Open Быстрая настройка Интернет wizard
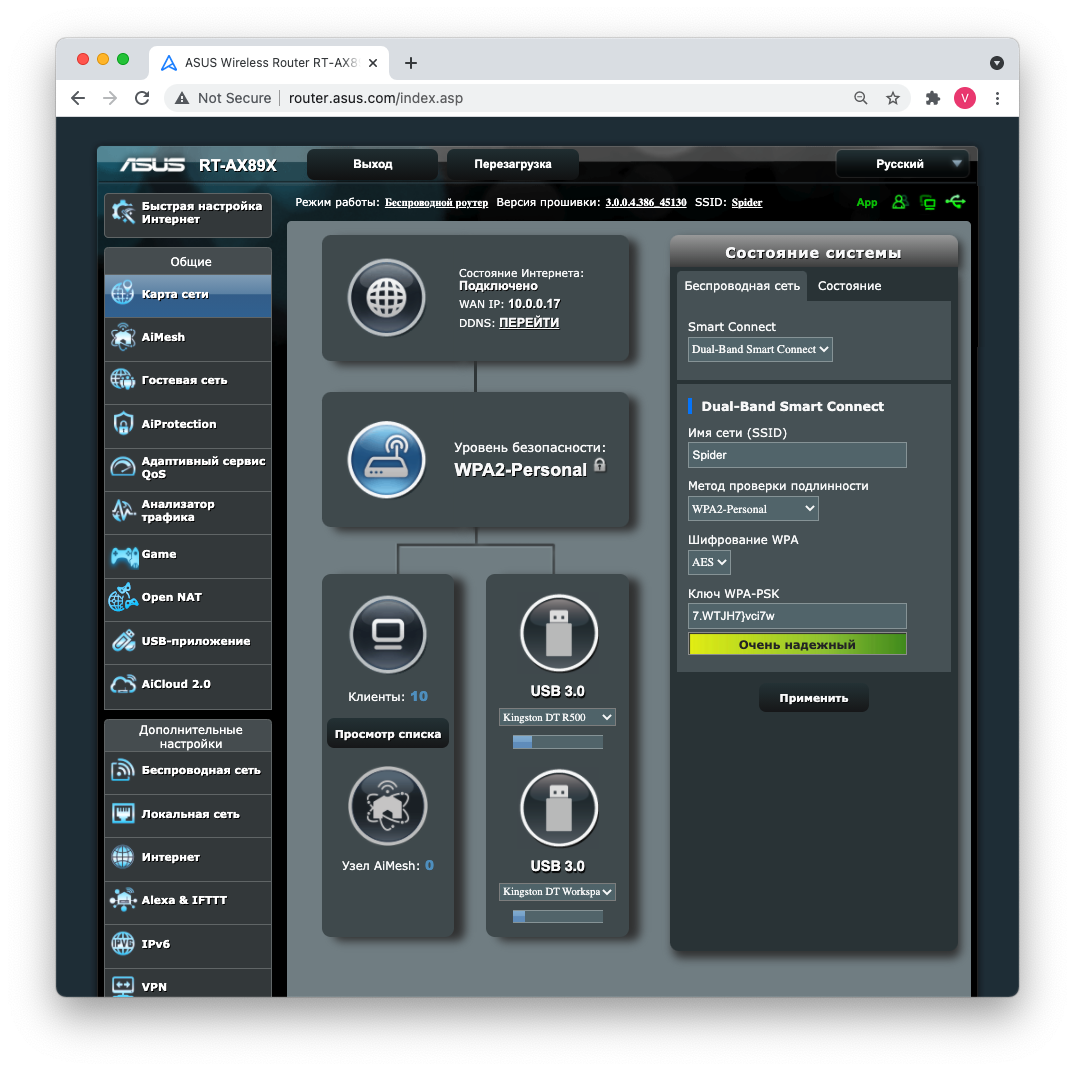Image resolution: width=1075 pixels, height=1071 pixels. [188, 214]
